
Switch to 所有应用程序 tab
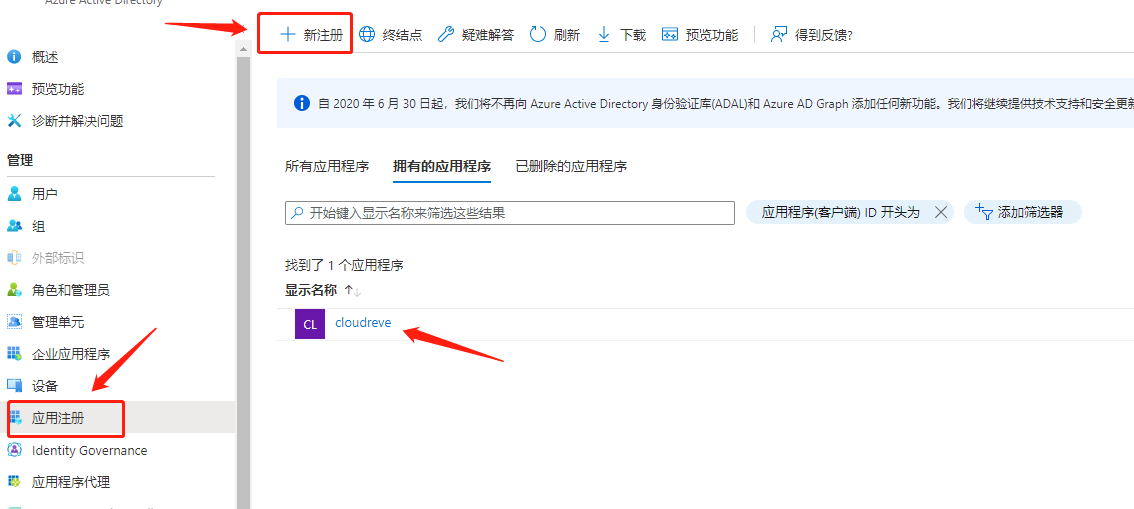[x=327, y=166]
